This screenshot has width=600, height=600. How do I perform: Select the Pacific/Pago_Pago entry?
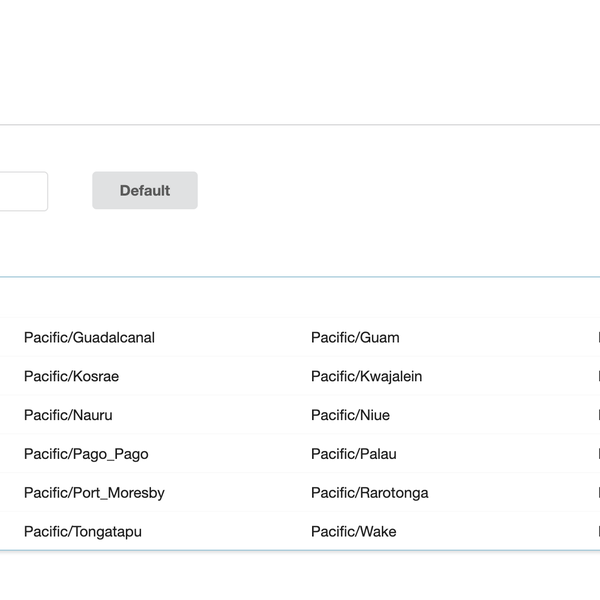pos(86,454)
